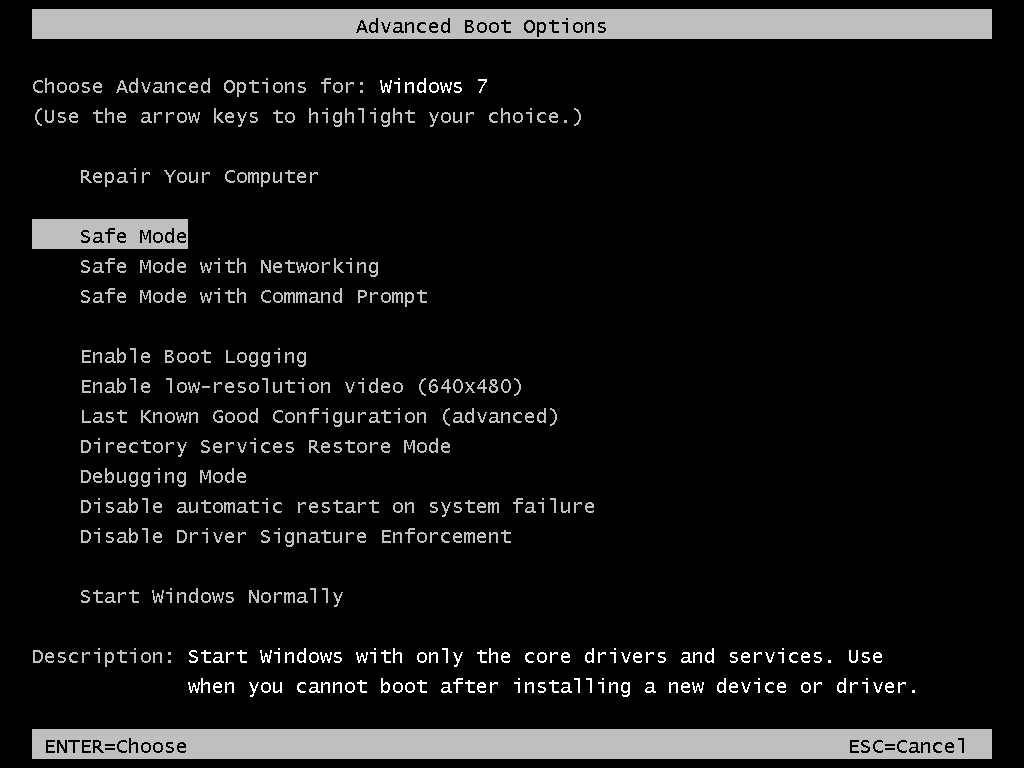The image size is (1024, 768).
Task: Click the 'Windows 7' operating system name
Action: (433, 87)
